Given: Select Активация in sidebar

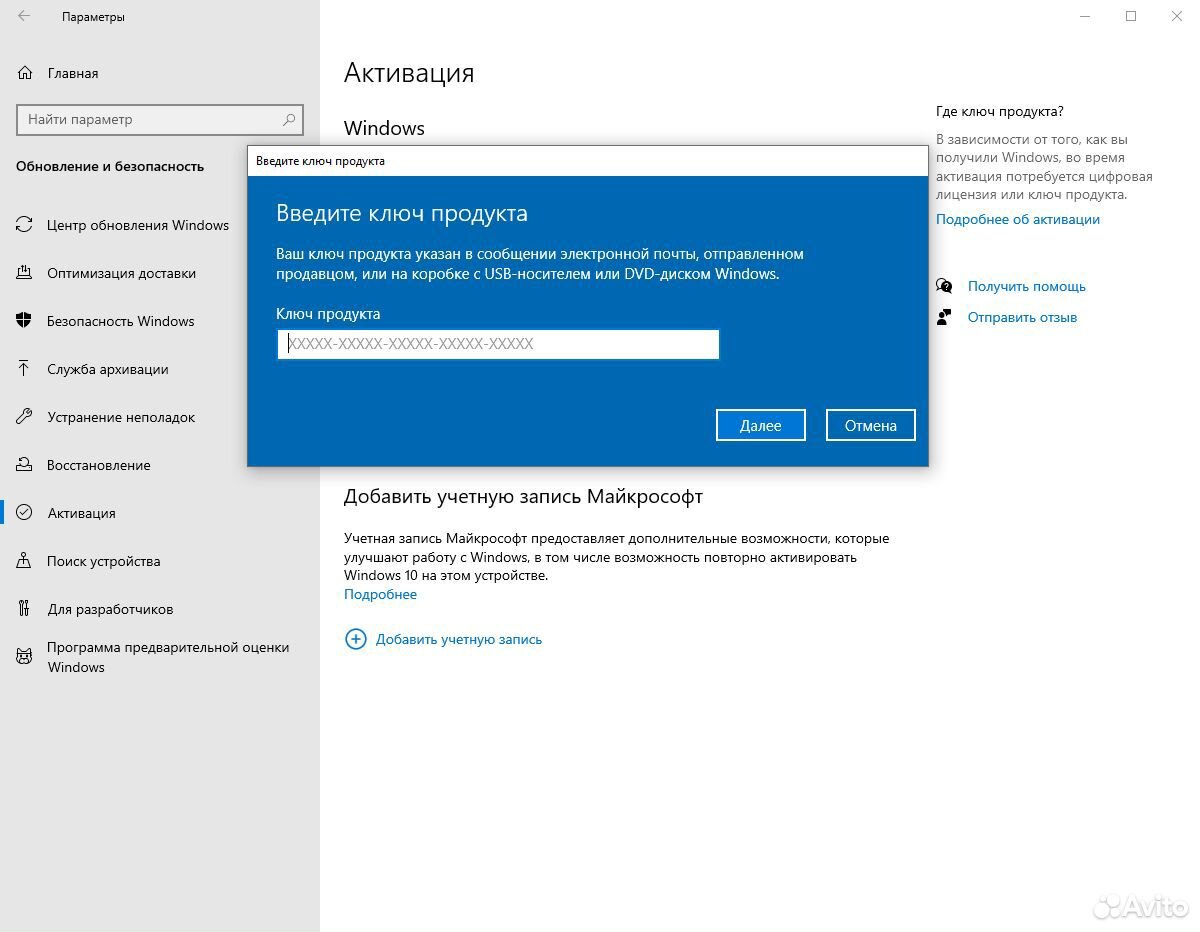Looking at the screenshot, I should [x=81, y=513].
